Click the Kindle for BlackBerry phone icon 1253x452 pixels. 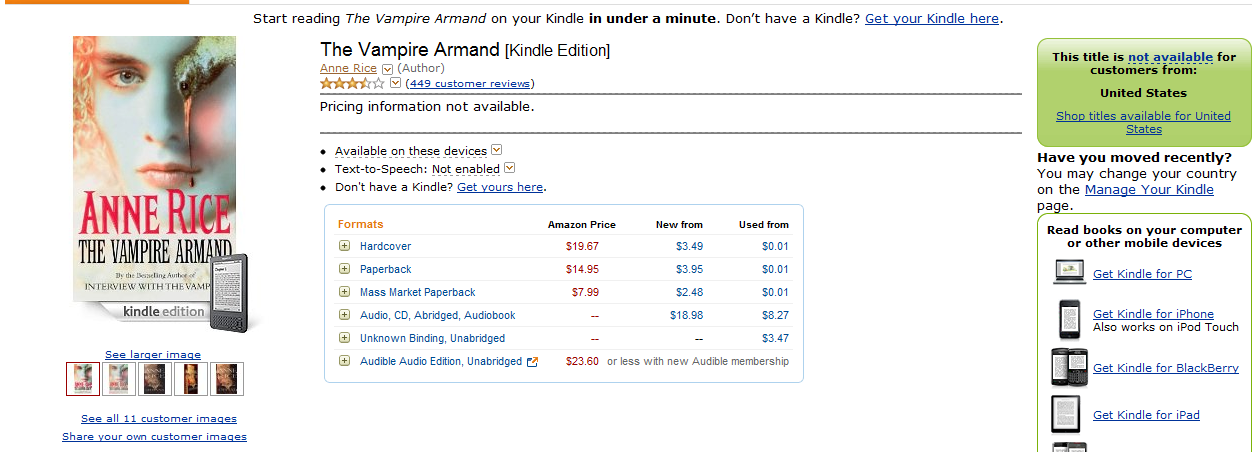tap(1069, 367)
